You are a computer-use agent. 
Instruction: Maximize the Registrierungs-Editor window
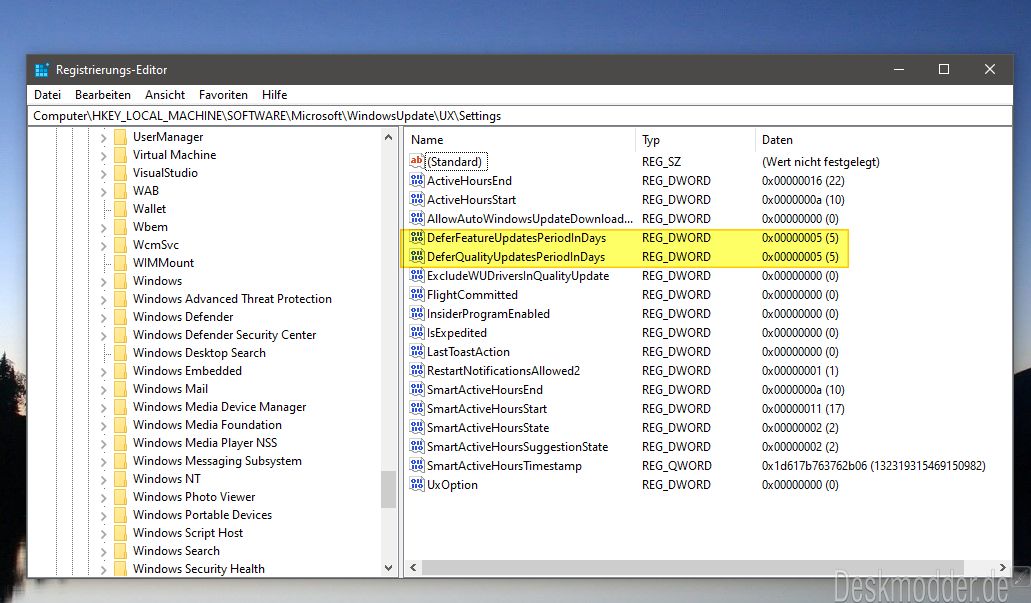[944, 69]
